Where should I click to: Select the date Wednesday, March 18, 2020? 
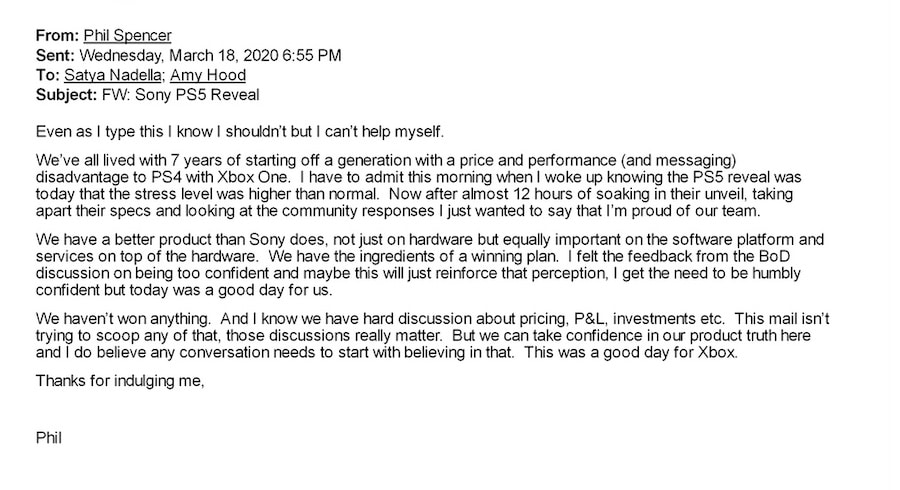click(x=179, y=56)
